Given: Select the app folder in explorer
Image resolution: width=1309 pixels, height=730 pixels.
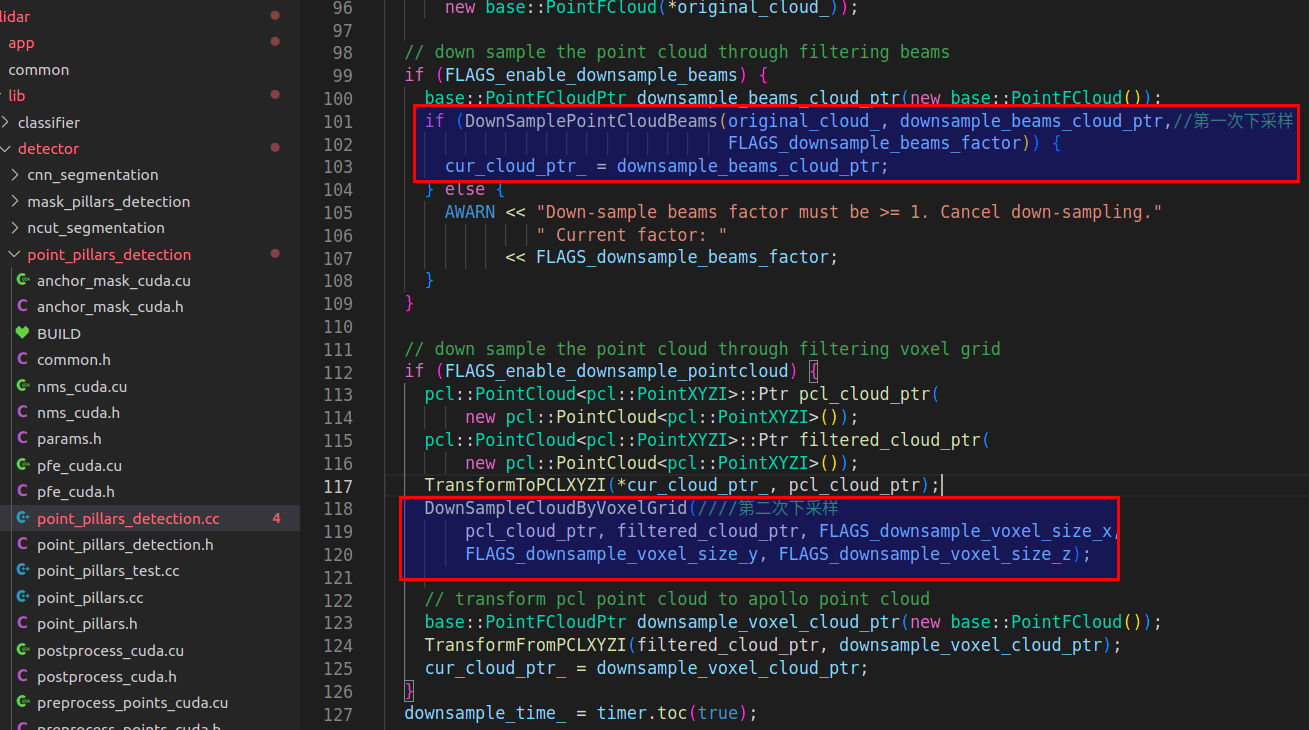Looking at the screenshot, I should pos(21,43).
